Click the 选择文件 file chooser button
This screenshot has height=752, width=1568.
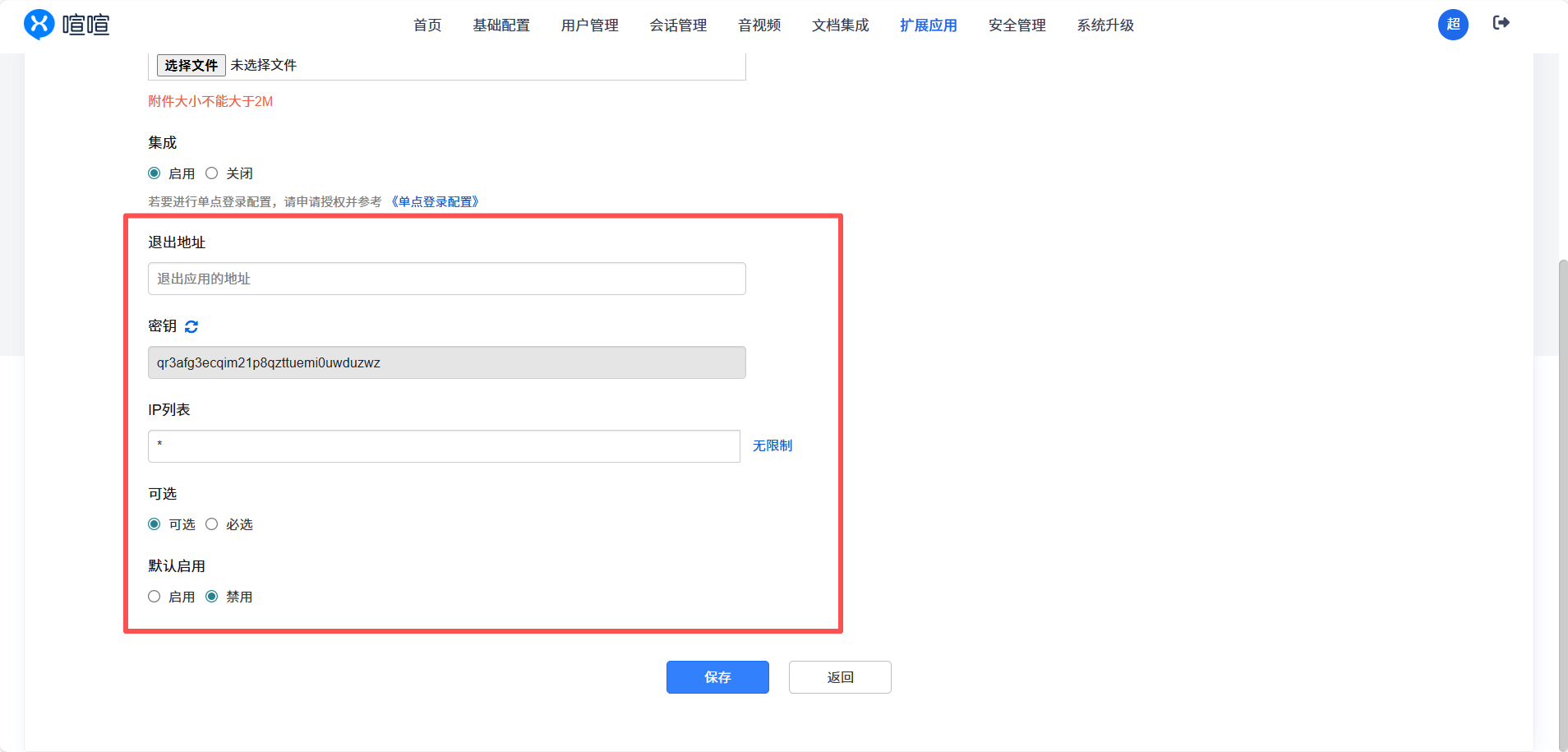pos(191,65)
